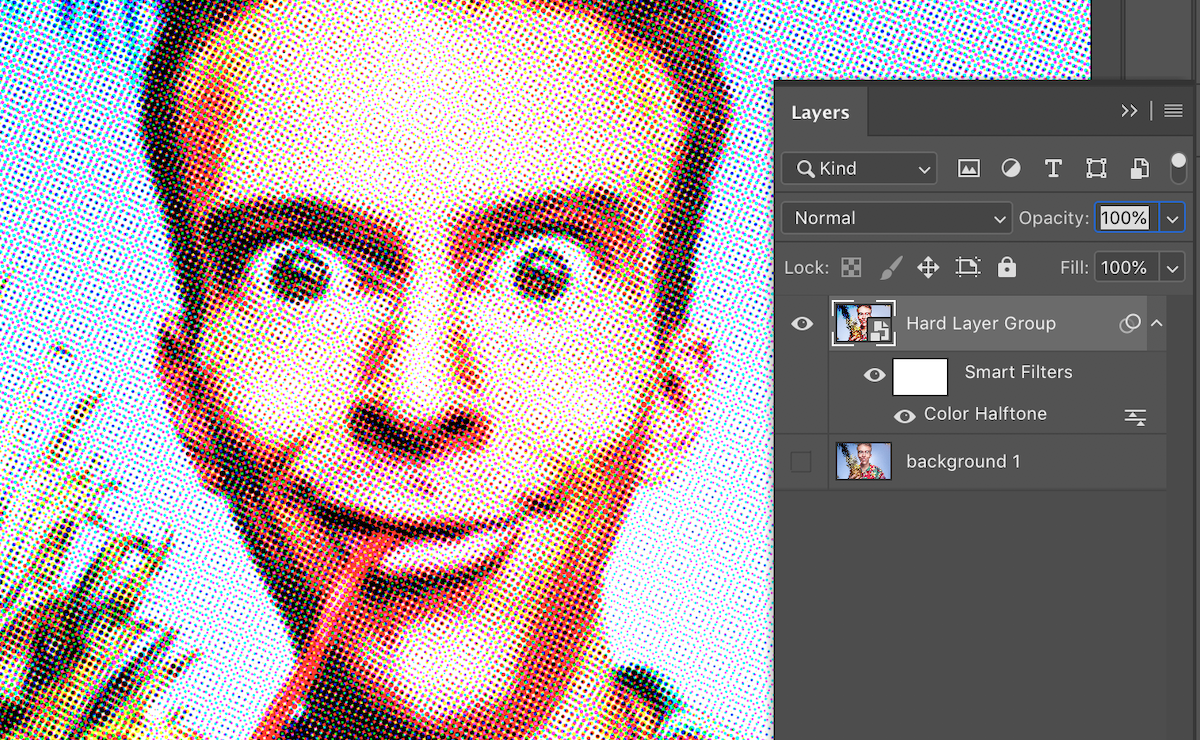The width and height of the screenshot is (1200, 740).
Task: Open the blend mode dropdown showing Normal
Action: point(896,217)
